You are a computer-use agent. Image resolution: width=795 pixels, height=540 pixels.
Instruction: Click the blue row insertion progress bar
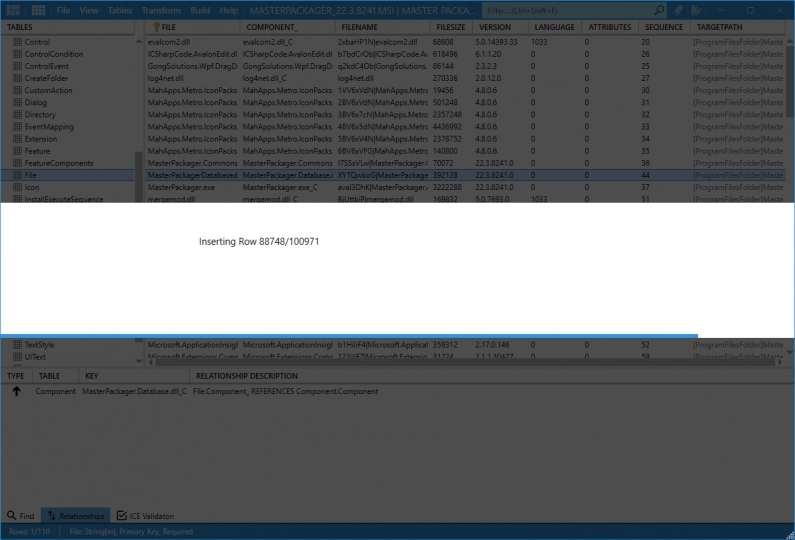tap(348, 336)
